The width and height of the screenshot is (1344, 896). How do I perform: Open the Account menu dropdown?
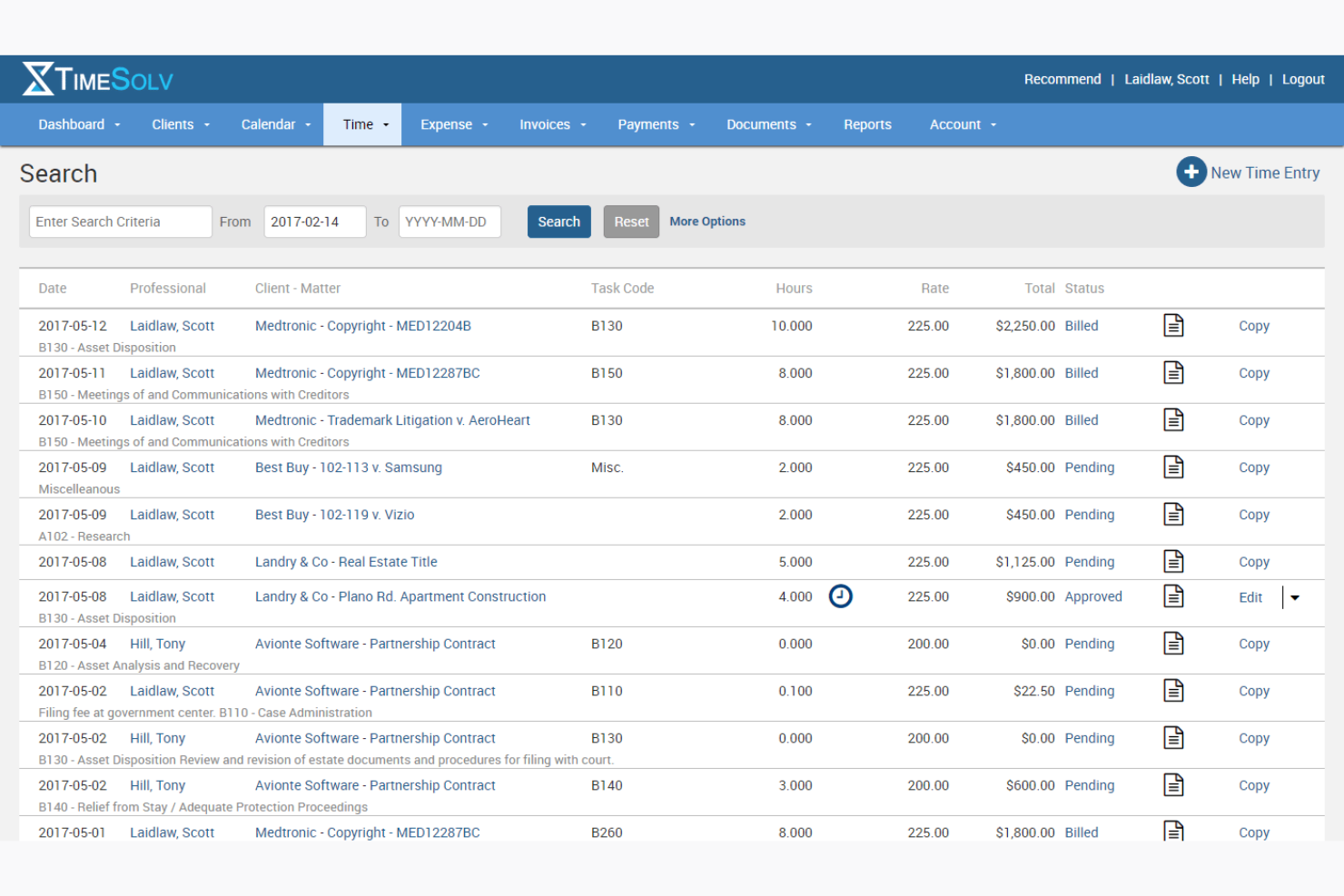point(963,124)
